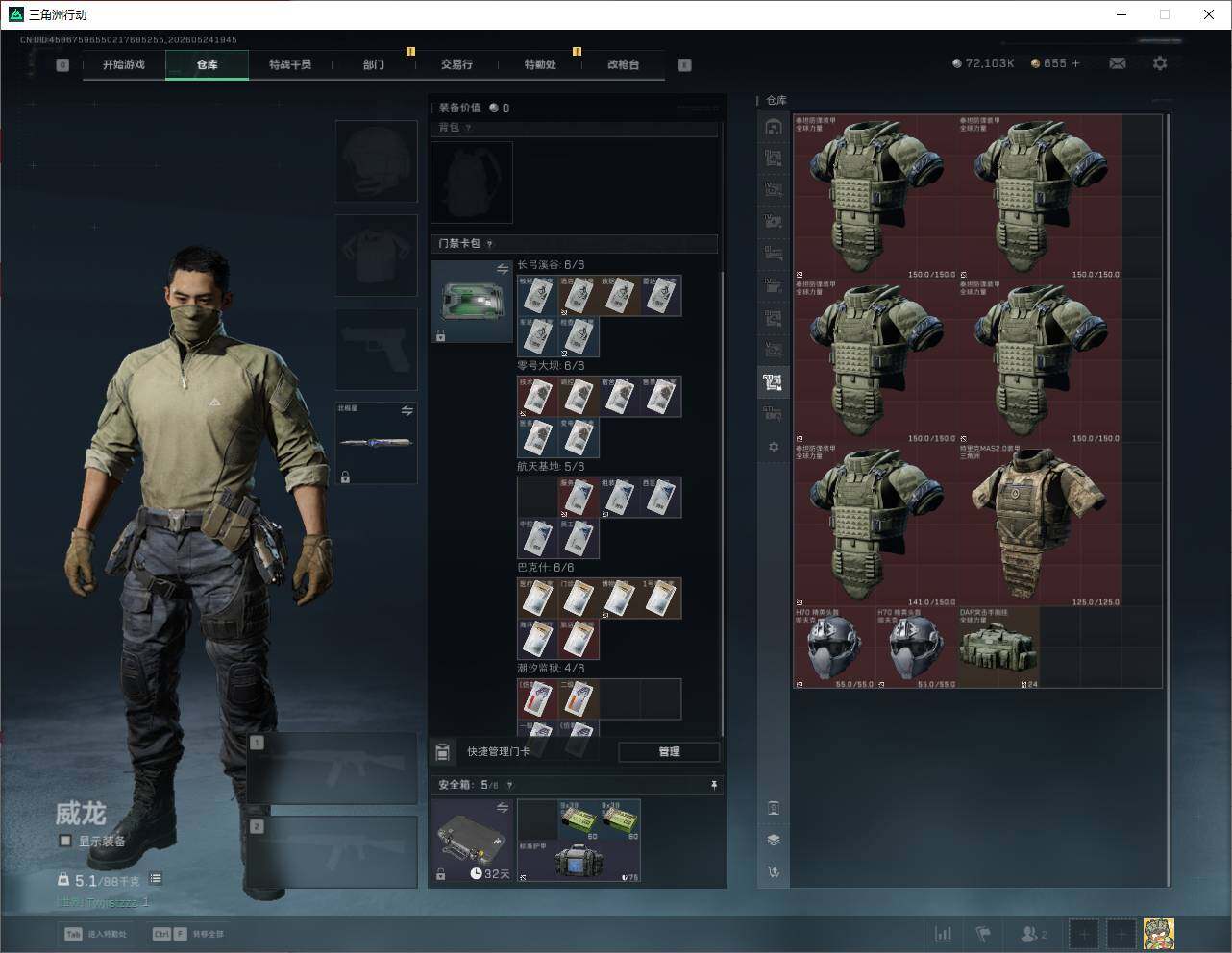This screenshot has width=1232, height=953.
Task: Click the help icon beside 门禁卡包
Action: pyautogui.click(x=490, y=244)
